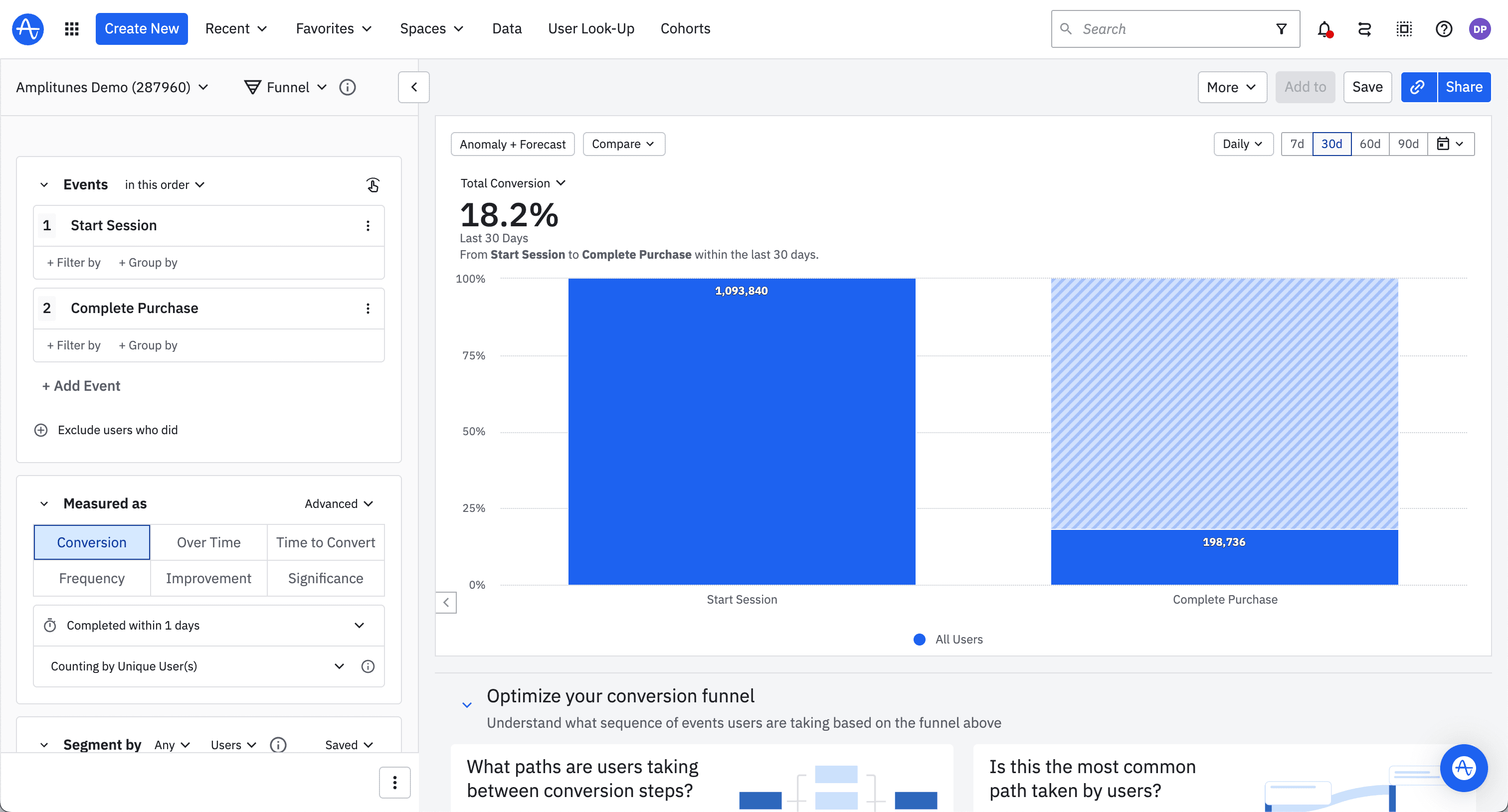Switch measurement to Time to Convert

coord(326,542)
